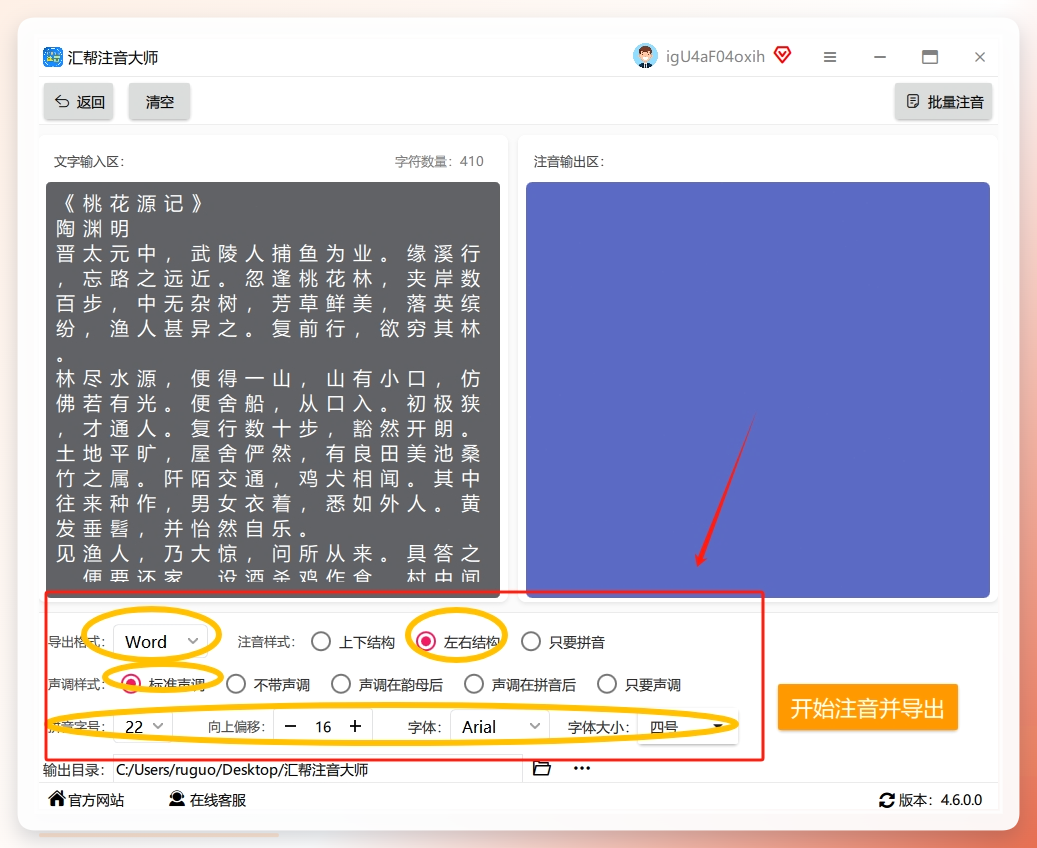Click the 清空 clear button
This screenshot has height=848, width=1037.
159,102
